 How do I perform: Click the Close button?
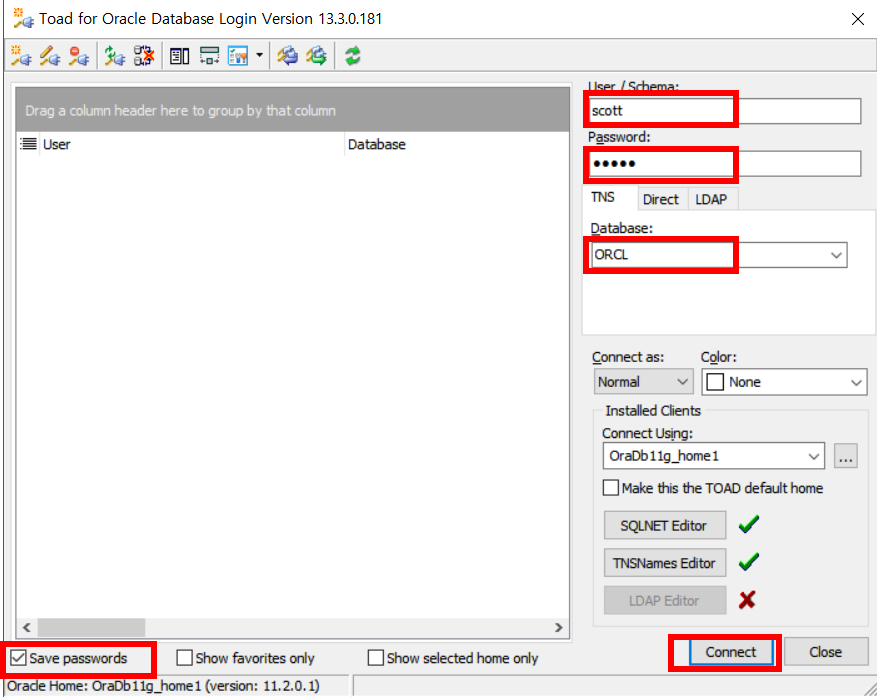click(826, 652)
